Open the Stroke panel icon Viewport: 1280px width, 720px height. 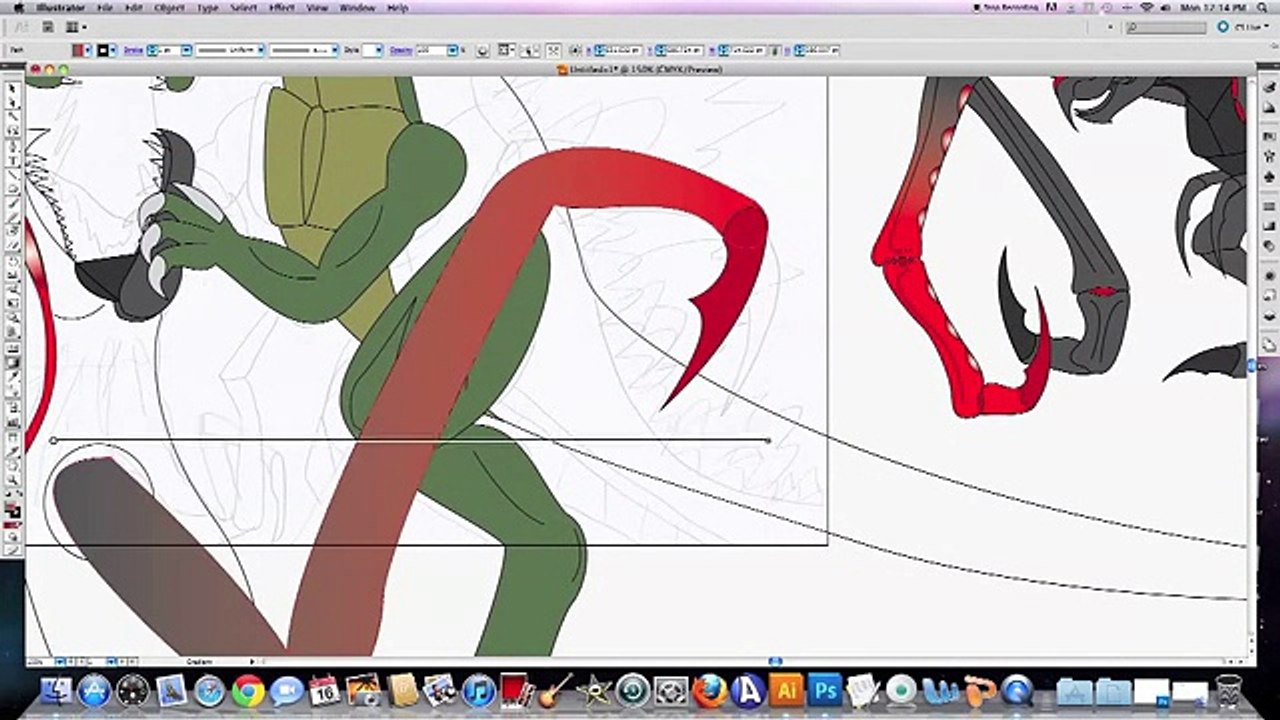point(1269,205)
